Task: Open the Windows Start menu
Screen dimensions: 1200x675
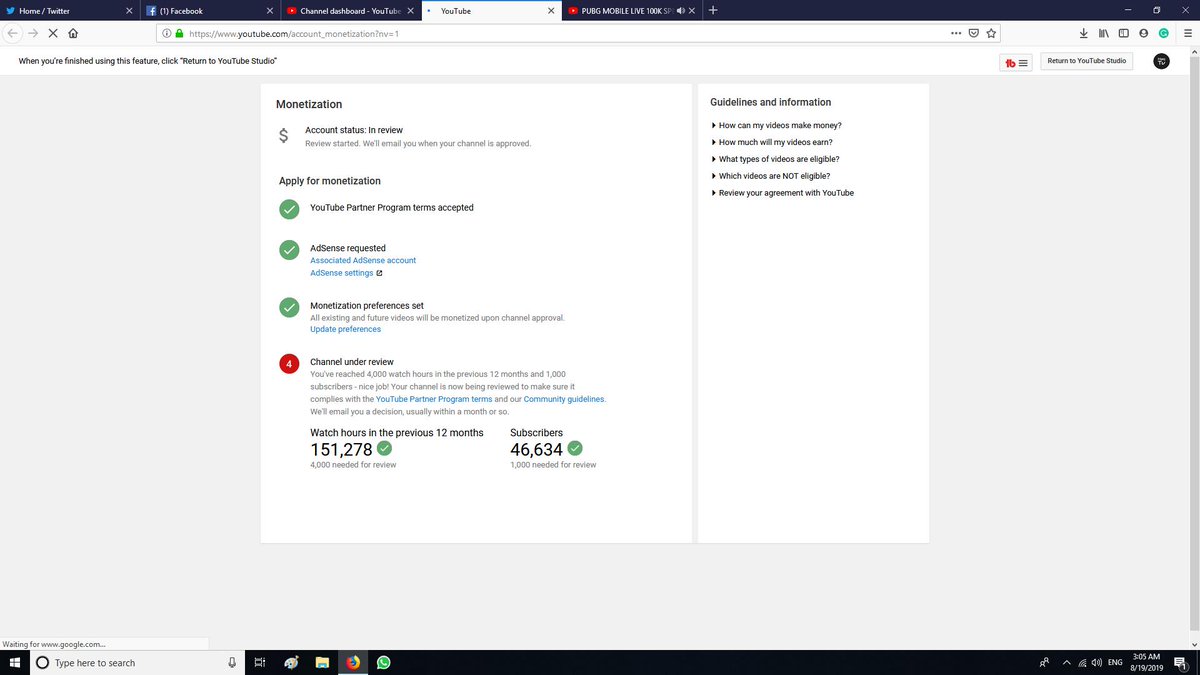Action: point(15,662)
